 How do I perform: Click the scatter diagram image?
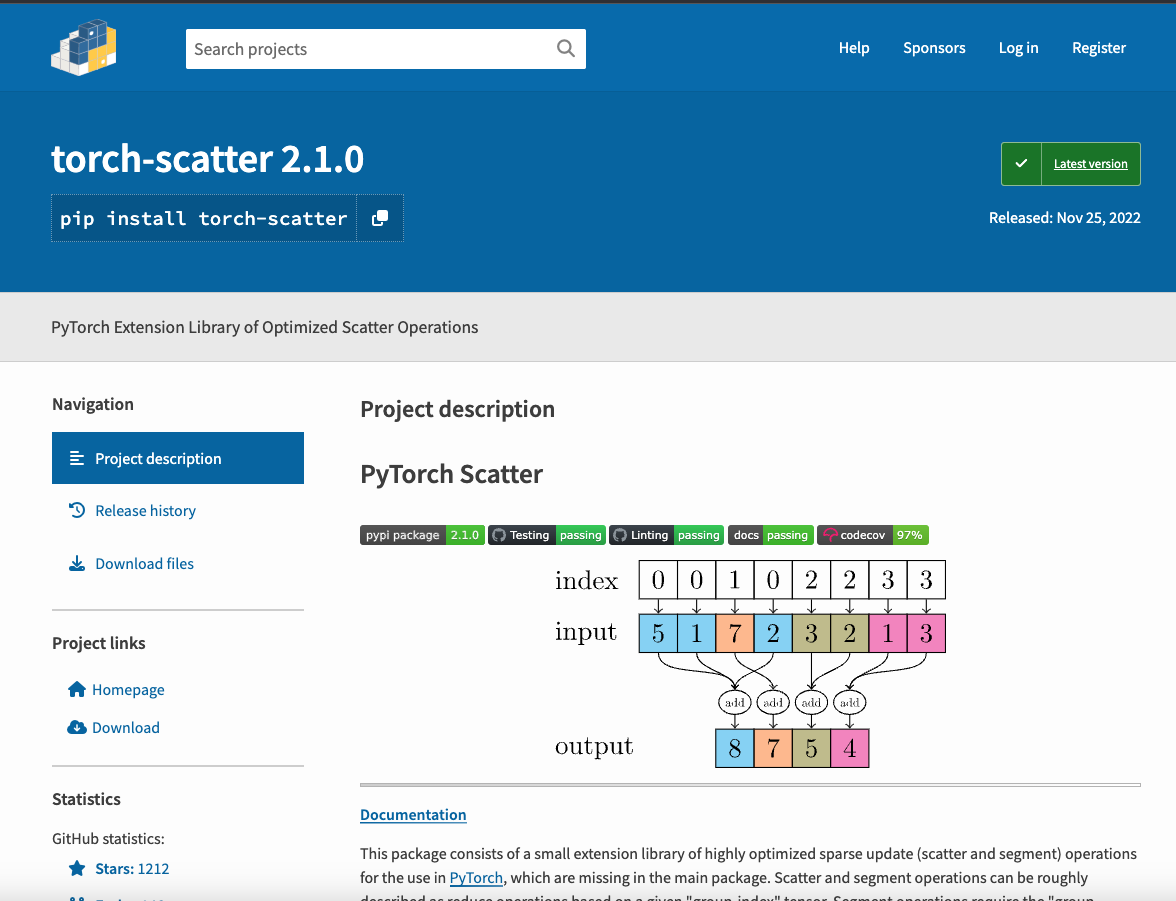pos(750,664)
